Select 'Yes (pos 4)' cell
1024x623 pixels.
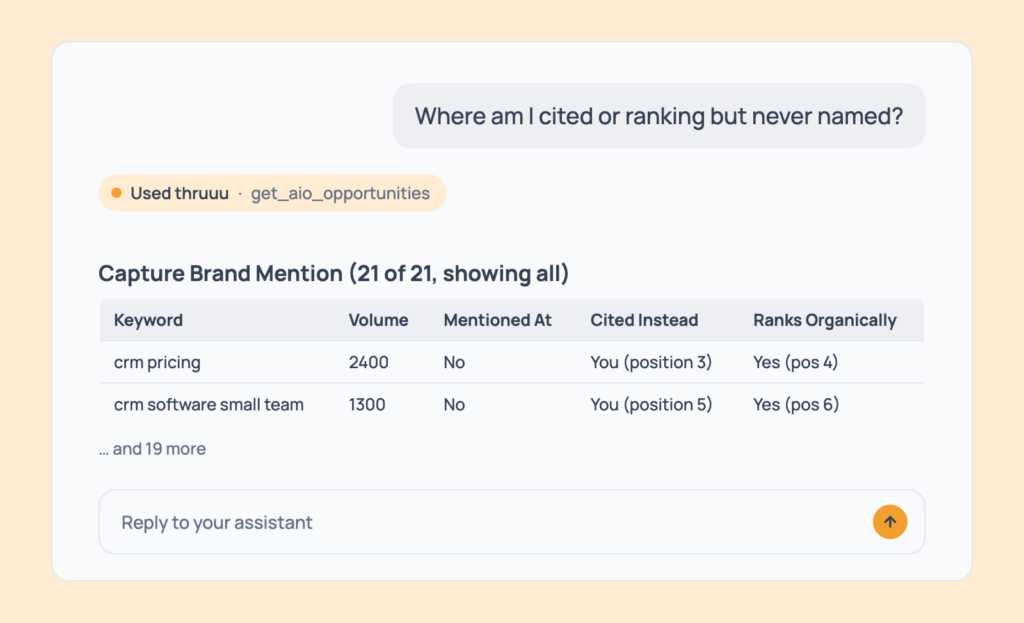tap(795, 362)
